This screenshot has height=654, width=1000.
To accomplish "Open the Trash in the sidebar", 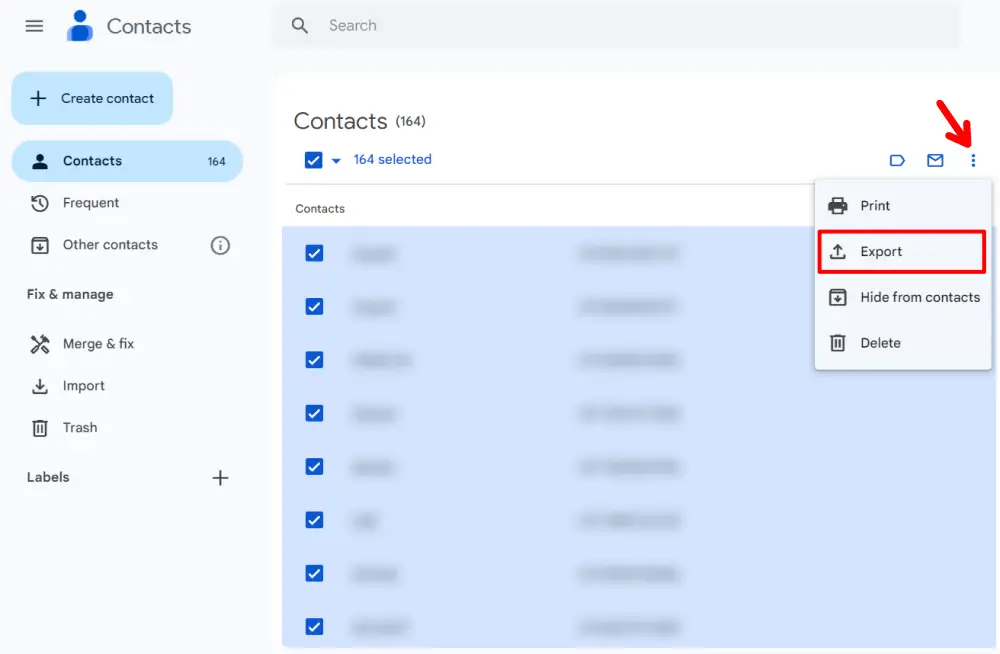I will (79, 427).
